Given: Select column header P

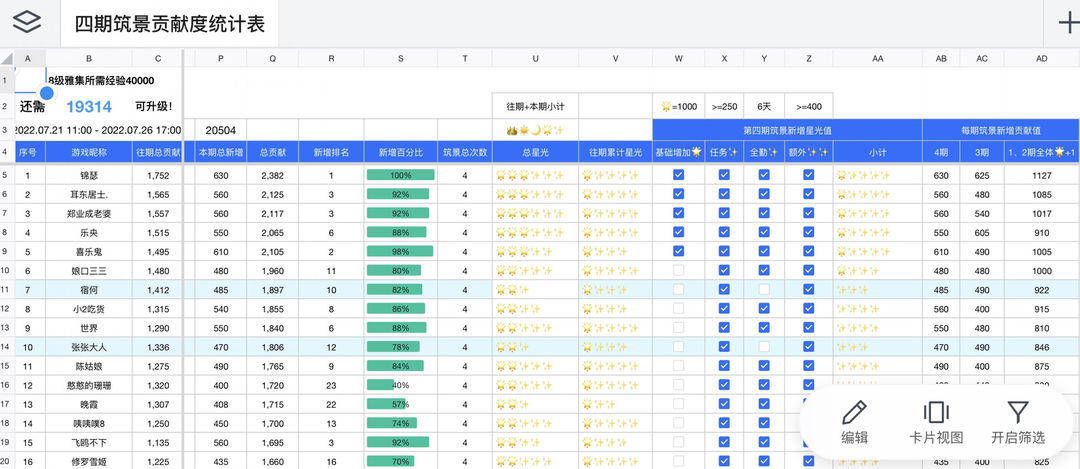Looking at the screenshot, I should [220, 59].
